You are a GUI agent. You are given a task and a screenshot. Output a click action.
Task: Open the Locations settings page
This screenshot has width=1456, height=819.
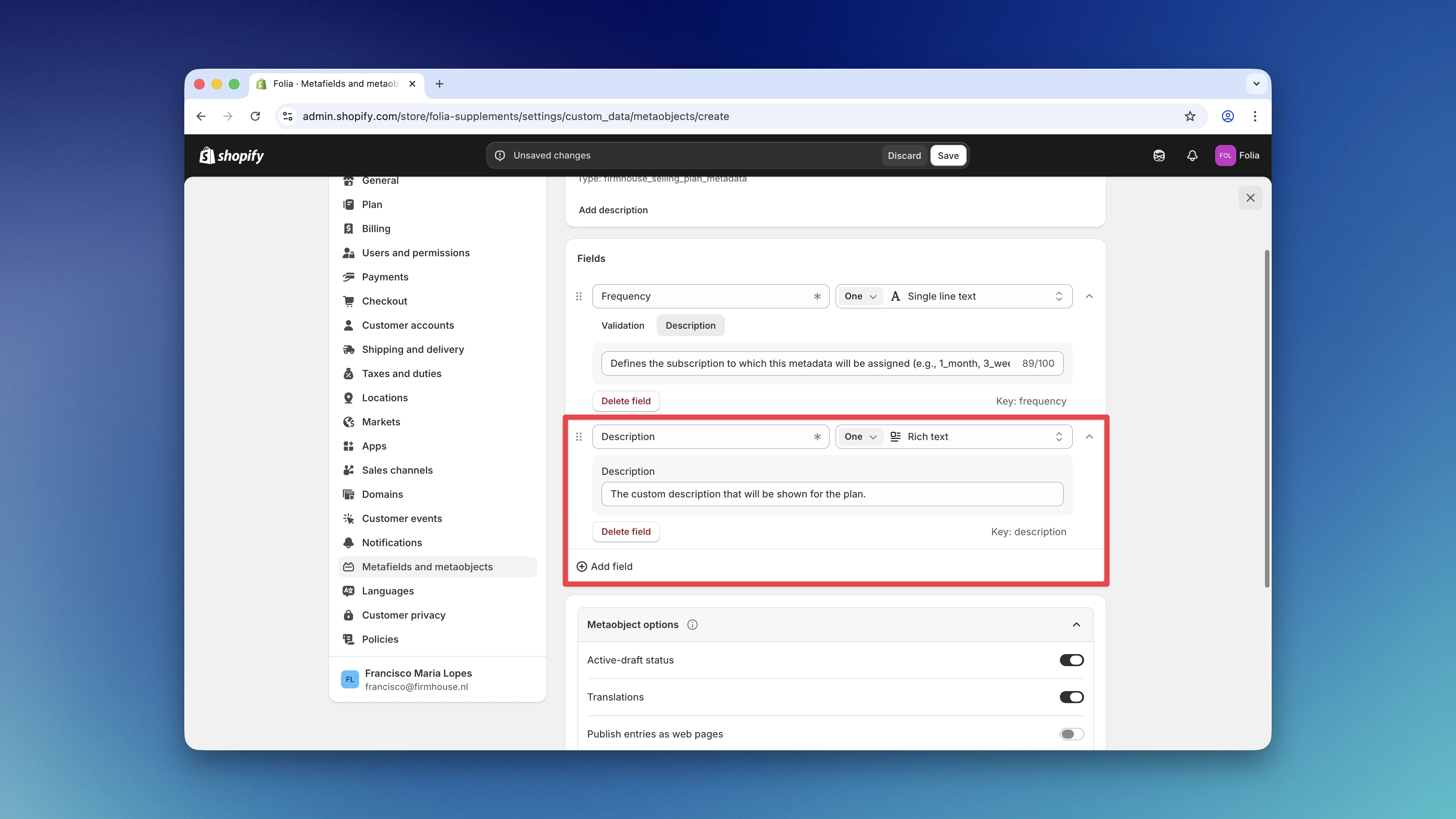[437, 398]
